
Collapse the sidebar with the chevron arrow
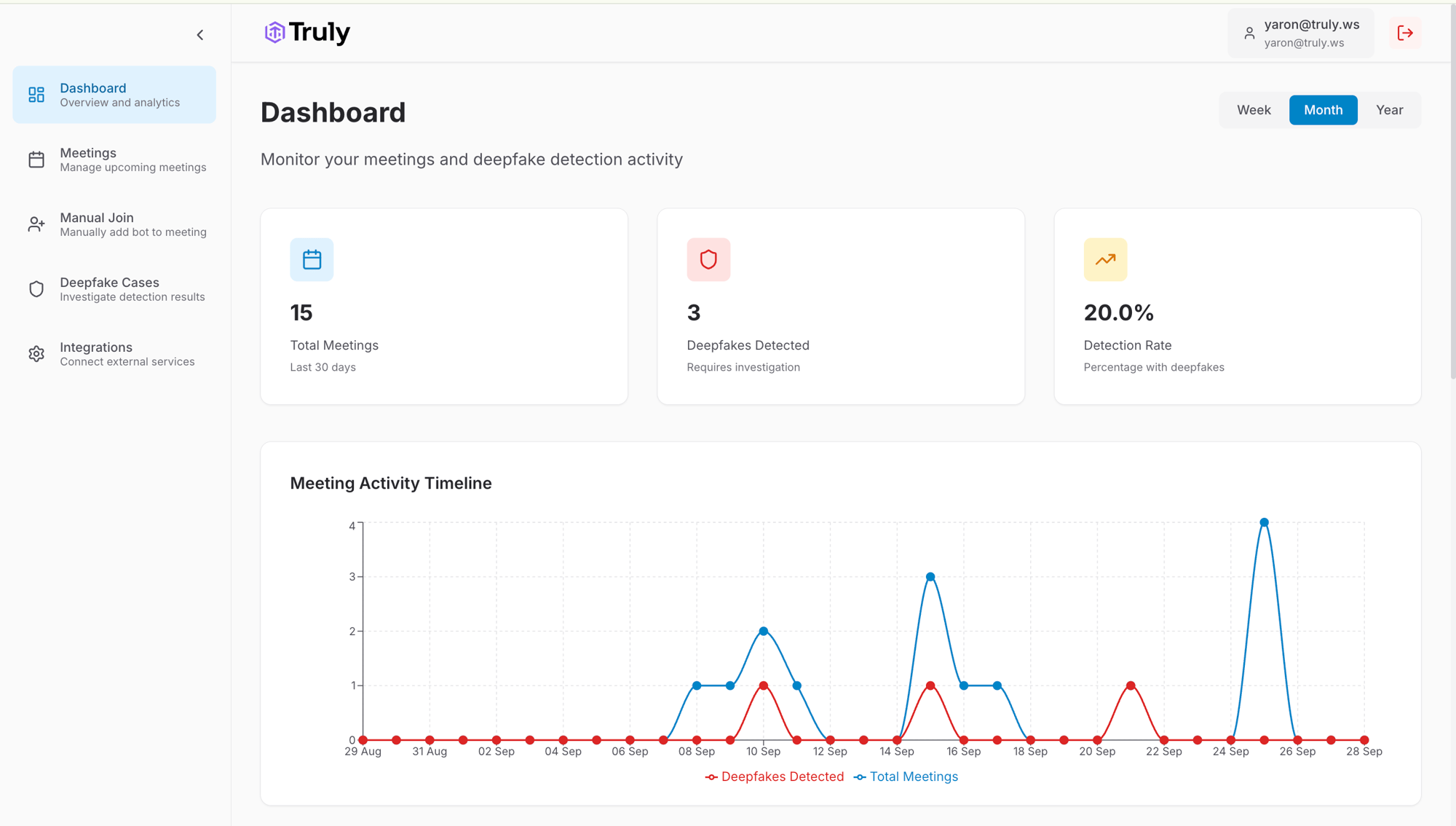click(200, 34)
